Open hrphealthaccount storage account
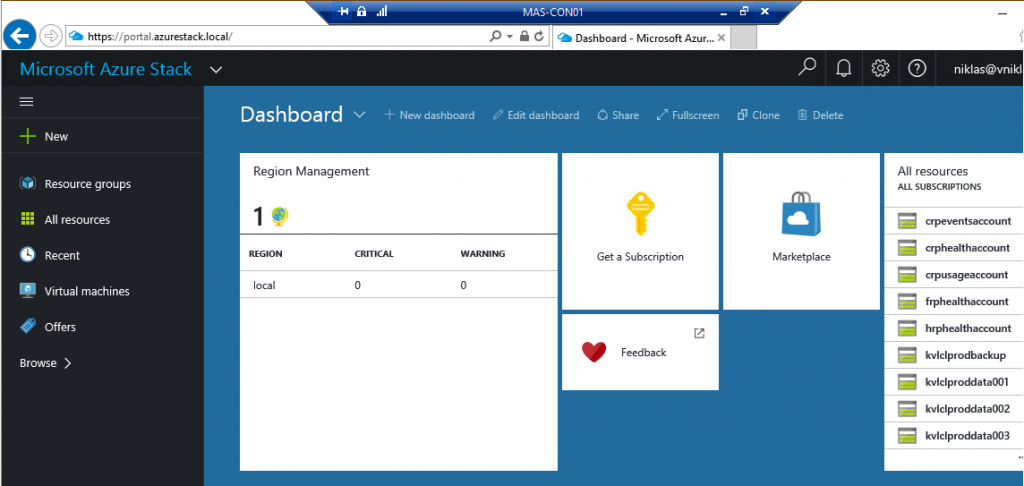1024x486 pixels. (954, 328)
